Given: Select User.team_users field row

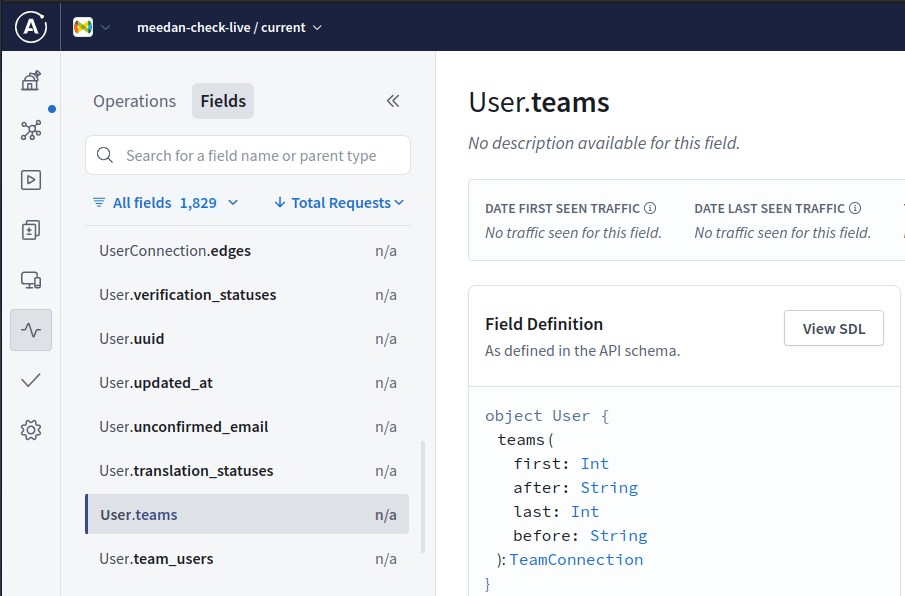Looking at the screenshot, I should [248, 559].
